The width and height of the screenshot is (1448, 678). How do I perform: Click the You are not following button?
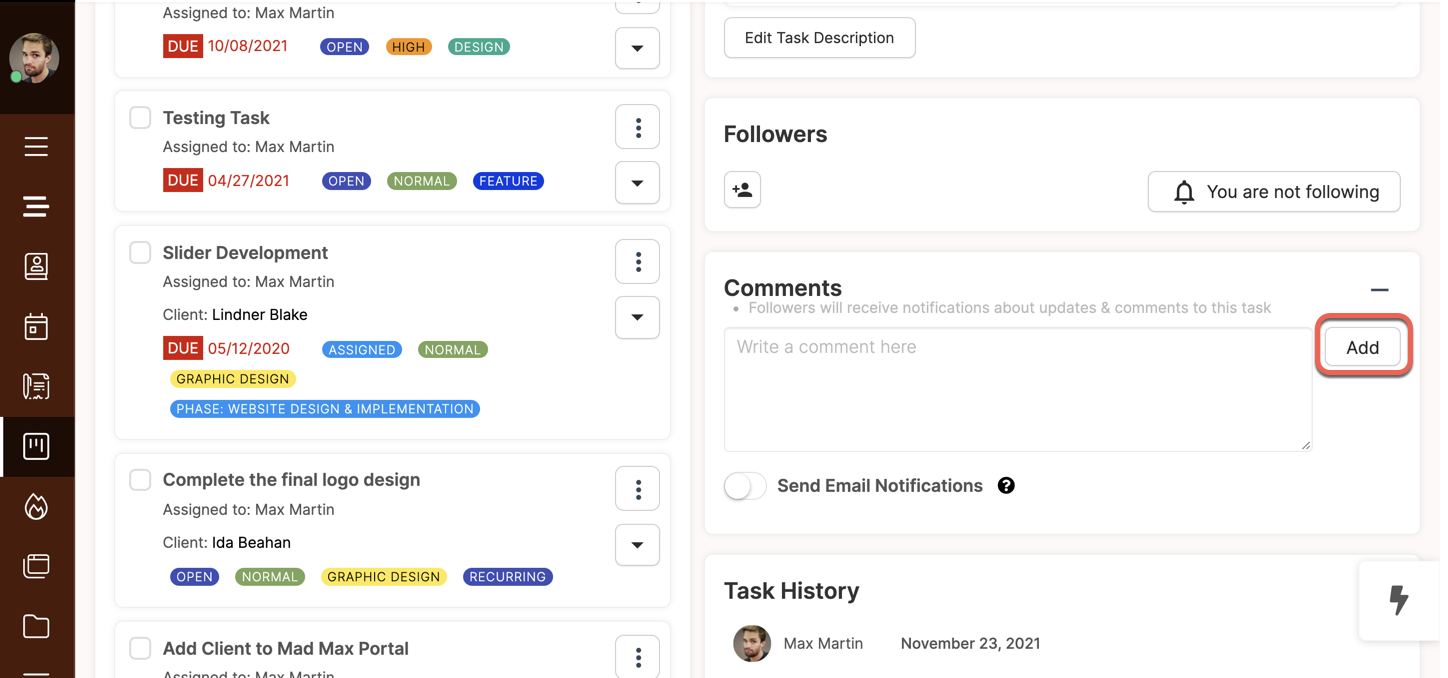pos(1274,192)
